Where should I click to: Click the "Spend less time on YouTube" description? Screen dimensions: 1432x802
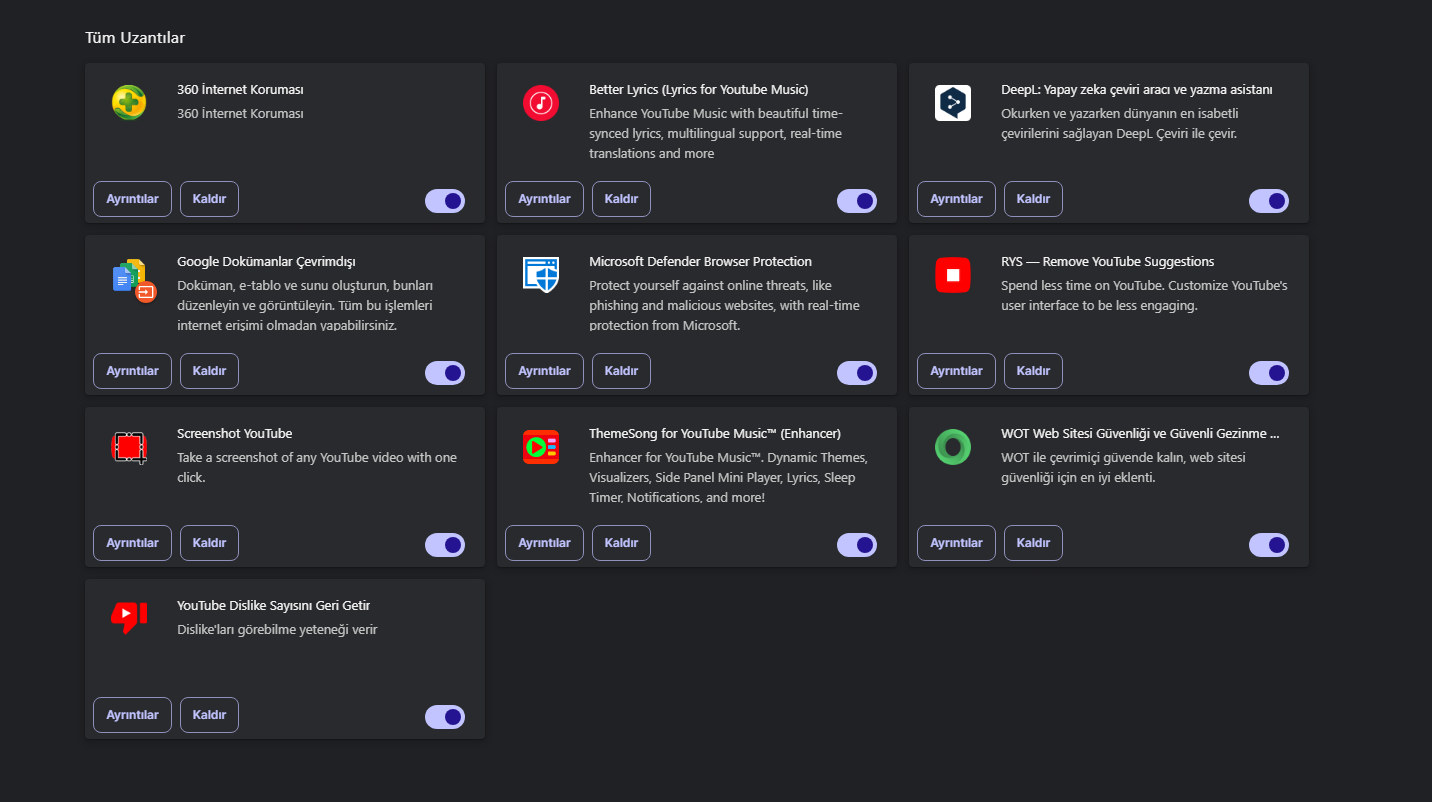pyautogui.click(x=1144, y=296)
